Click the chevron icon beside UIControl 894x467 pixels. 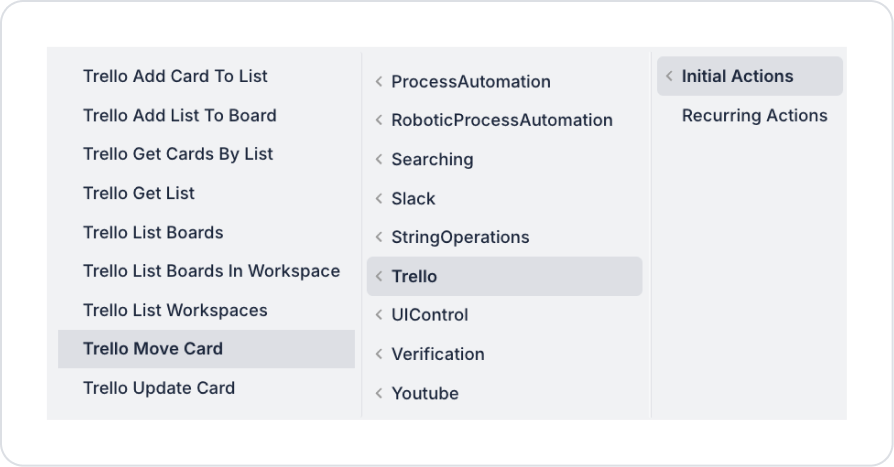379,315
